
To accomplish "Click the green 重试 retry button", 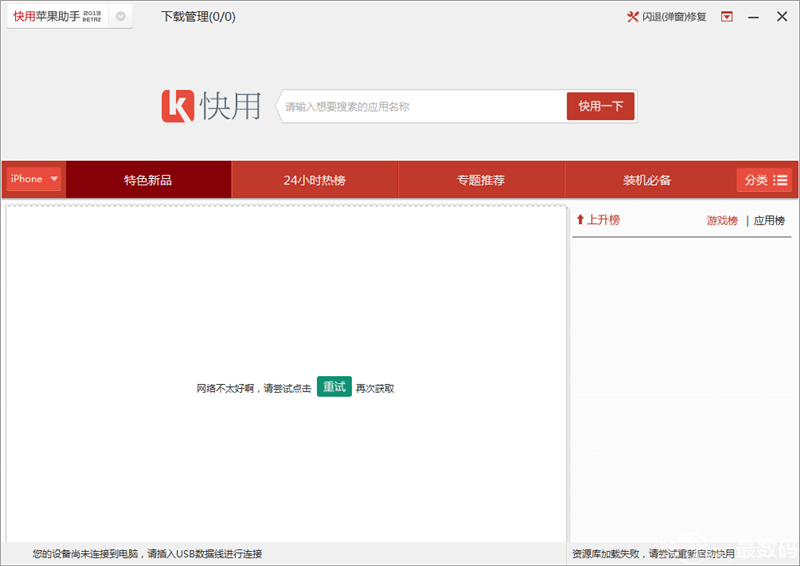I will point(334,386).
